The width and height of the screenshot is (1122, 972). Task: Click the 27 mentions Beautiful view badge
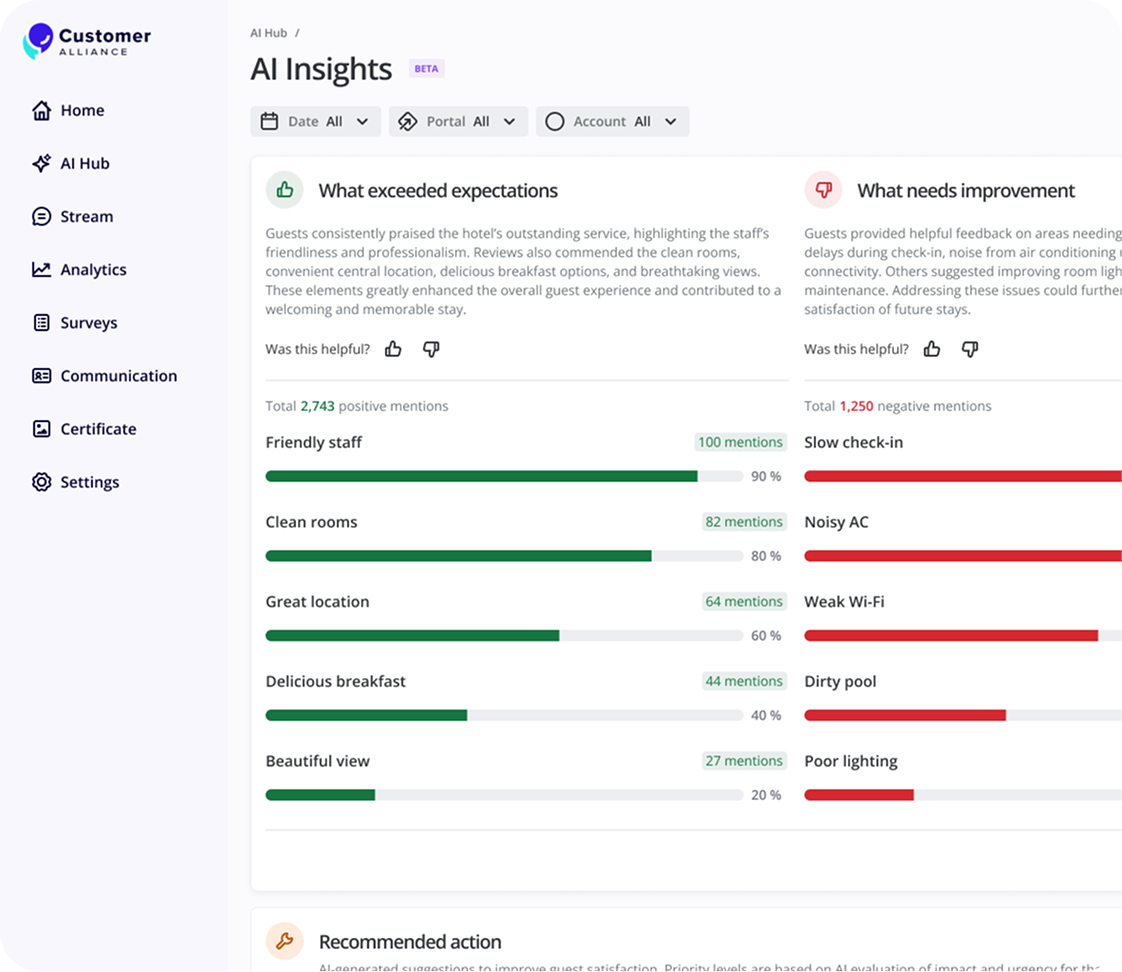click(x=743, y=761)
